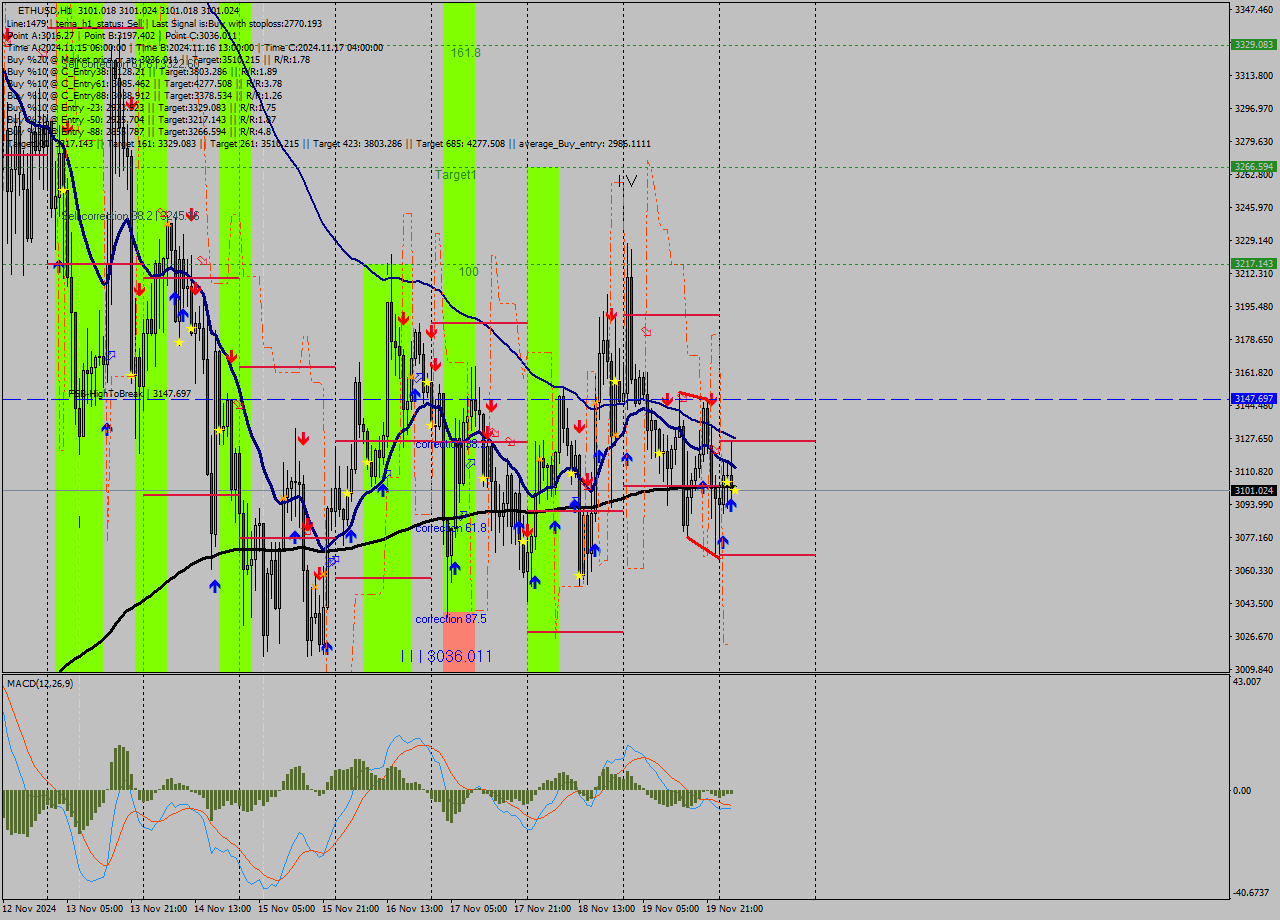
Task: Select the 'Last Signal is:Buy with stoploss:2770.193' line
Action: click(x=236, y=23)
